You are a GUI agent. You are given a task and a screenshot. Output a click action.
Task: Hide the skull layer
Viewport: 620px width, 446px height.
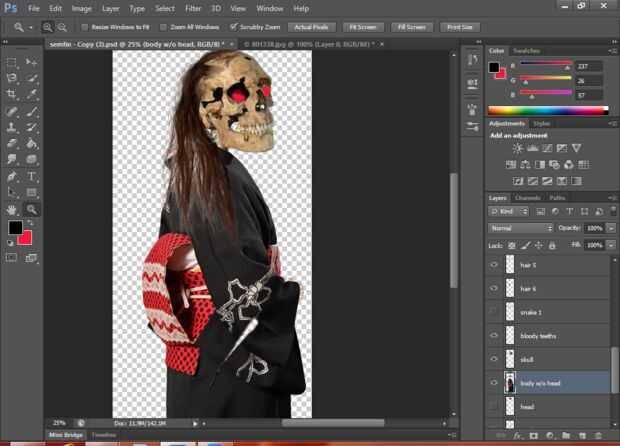click(x=494, y=359)
